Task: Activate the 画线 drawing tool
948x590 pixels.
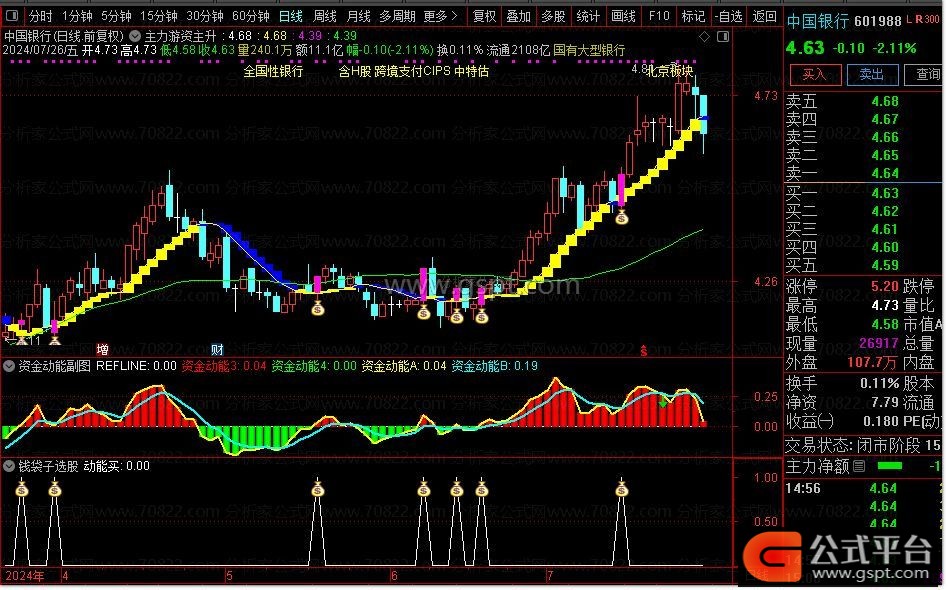Action: coord(623,16)
